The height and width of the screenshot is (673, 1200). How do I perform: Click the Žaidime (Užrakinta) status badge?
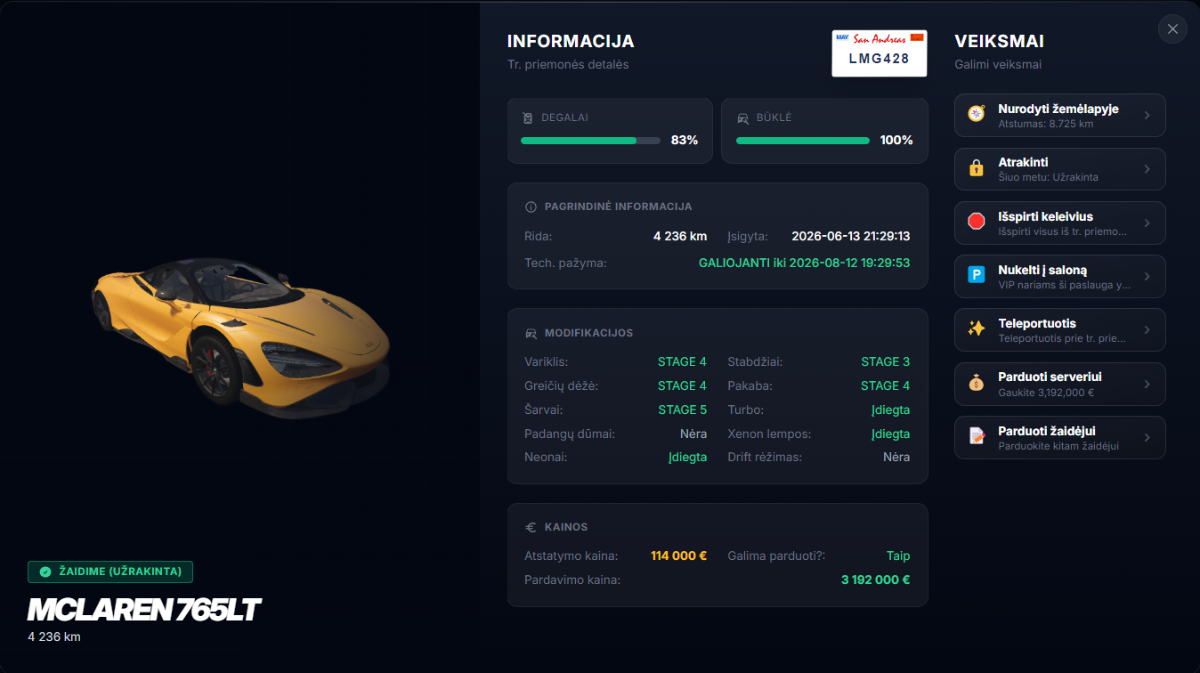pos(110,572)
